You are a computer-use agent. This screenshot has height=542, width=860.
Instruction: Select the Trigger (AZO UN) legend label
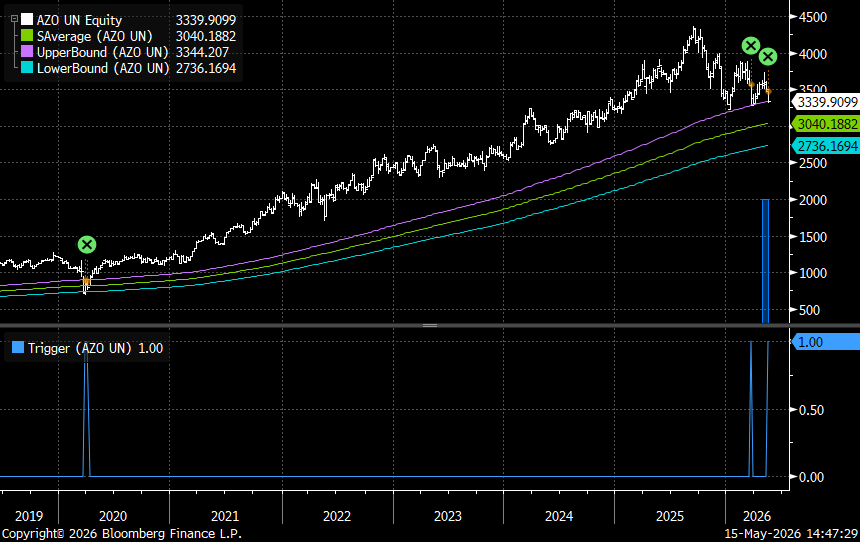click(80, 348)
